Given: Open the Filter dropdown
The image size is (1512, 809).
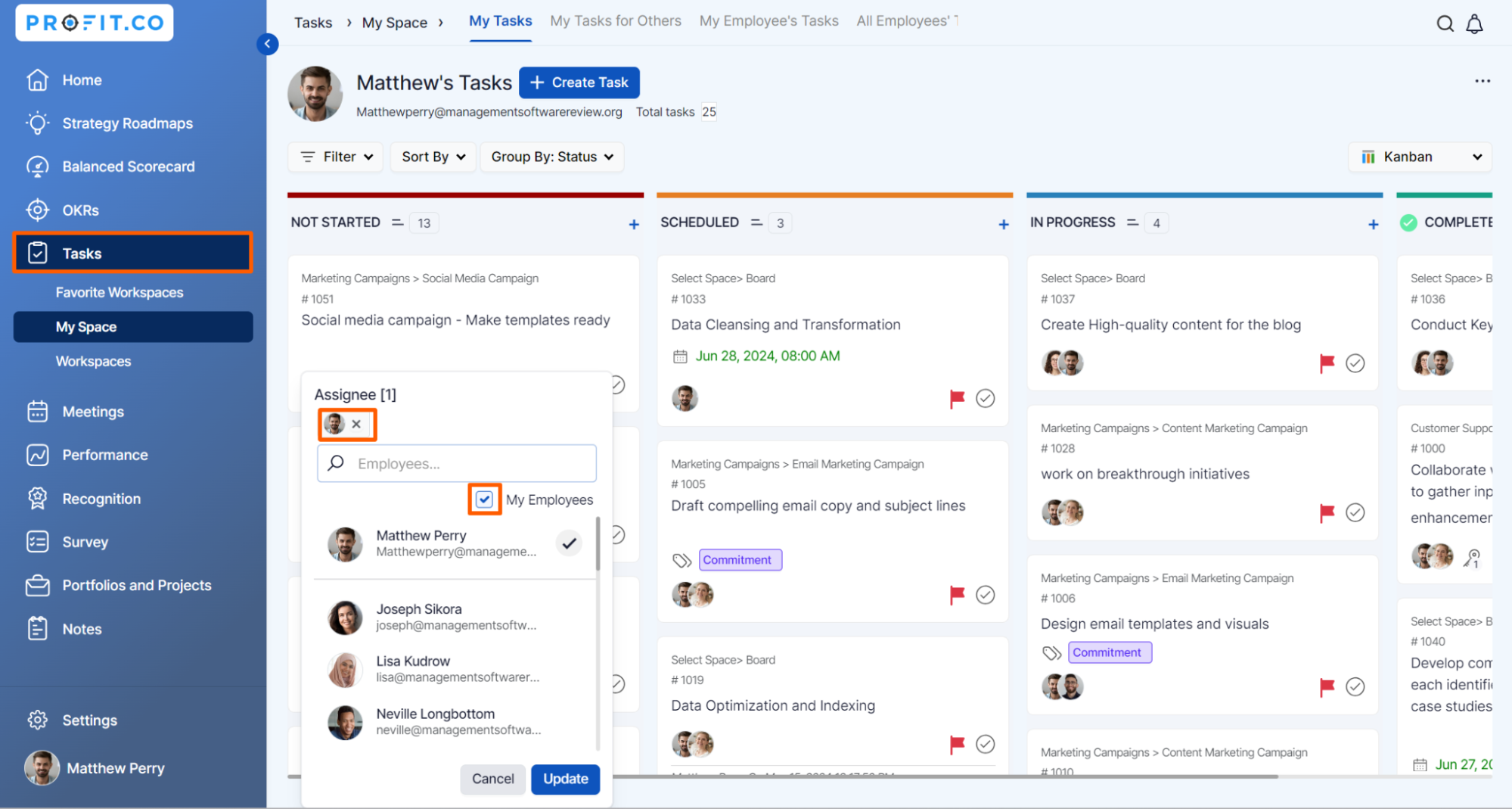Looking at the screenshot, I should 336,157.
